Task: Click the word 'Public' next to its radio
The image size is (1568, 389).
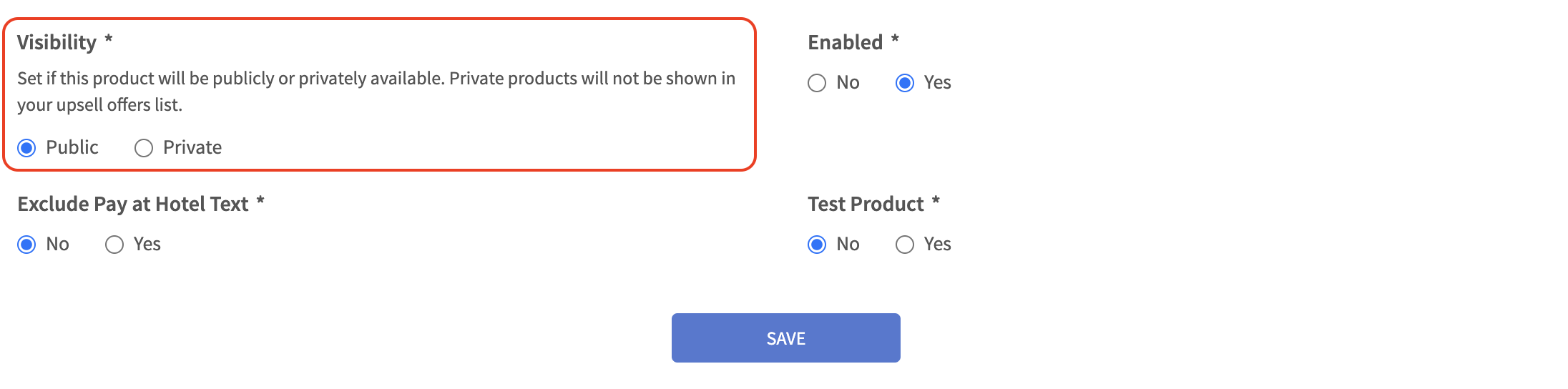Action: (x=72, y=147)
